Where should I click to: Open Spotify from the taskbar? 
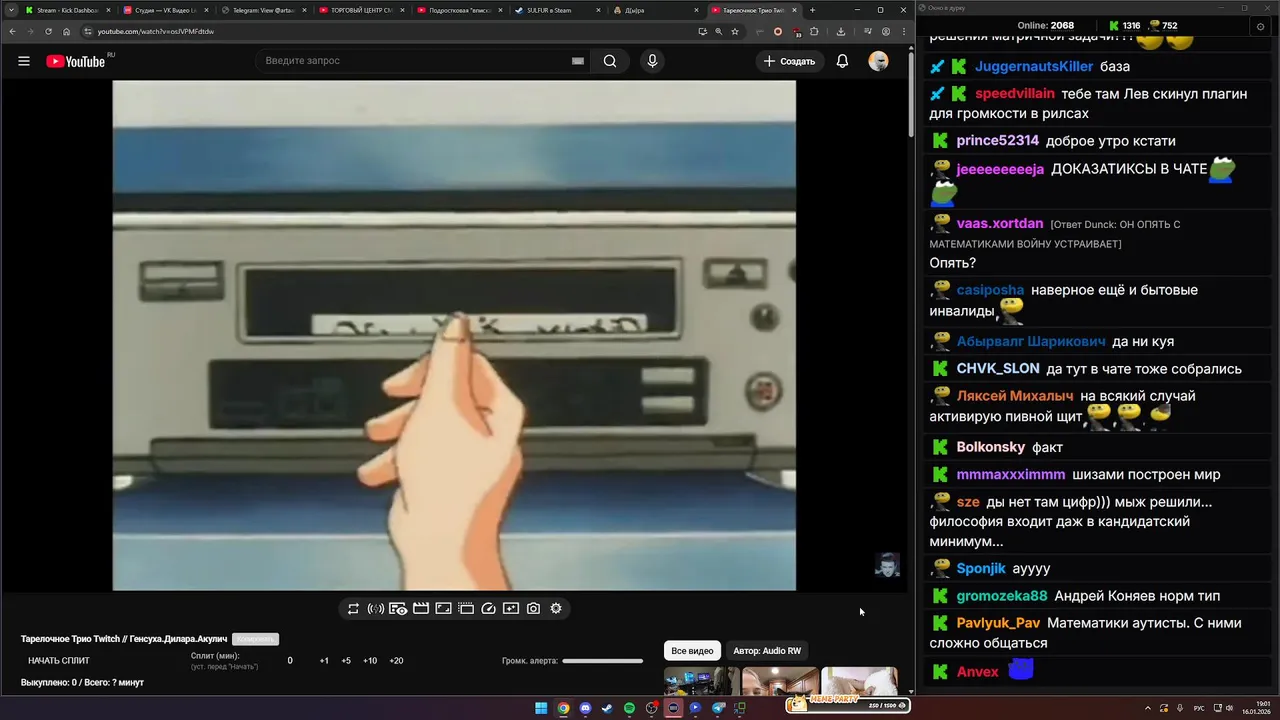click(x=629, y=708)
